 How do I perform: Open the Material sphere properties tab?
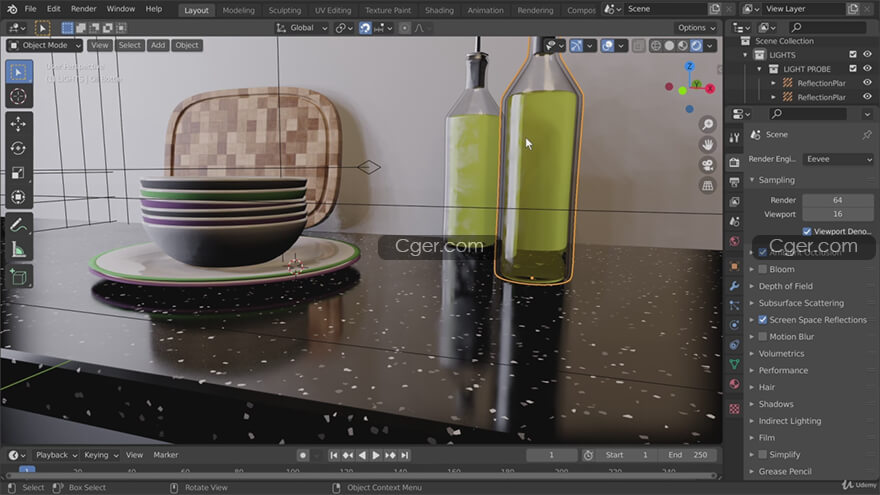(734, 384)
